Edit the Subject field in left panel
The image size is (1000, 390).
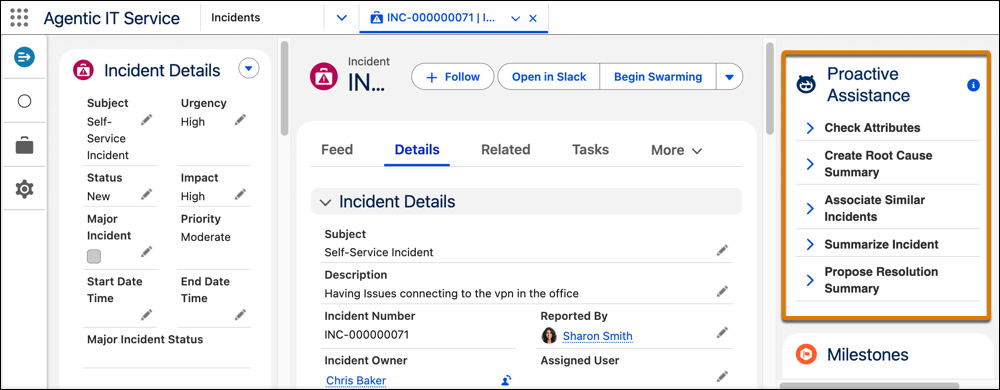point(147,119)
